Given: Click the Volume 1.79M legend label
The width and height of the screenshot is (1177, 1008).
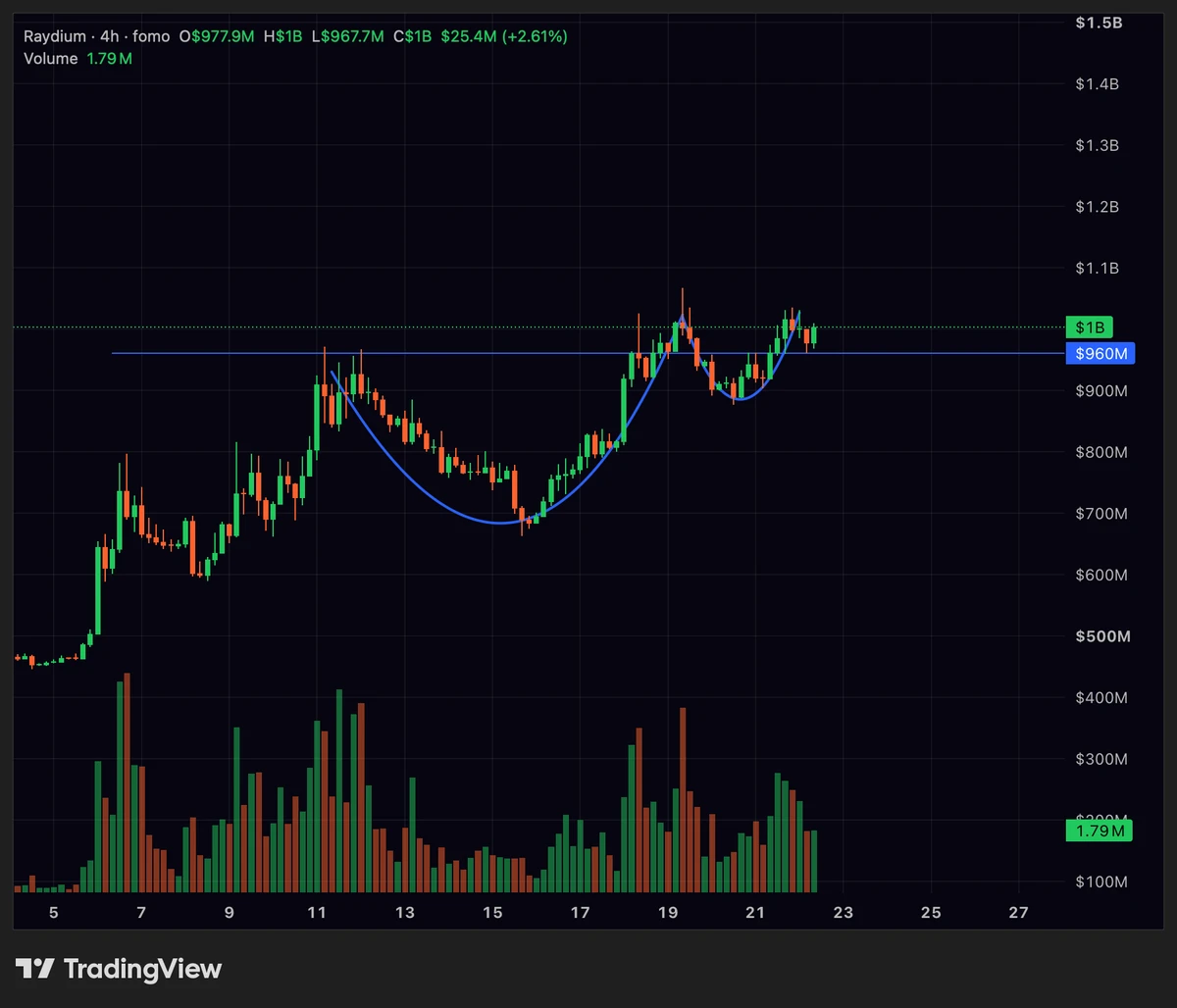Looking at the screenshot, I should tap(77, 59).
